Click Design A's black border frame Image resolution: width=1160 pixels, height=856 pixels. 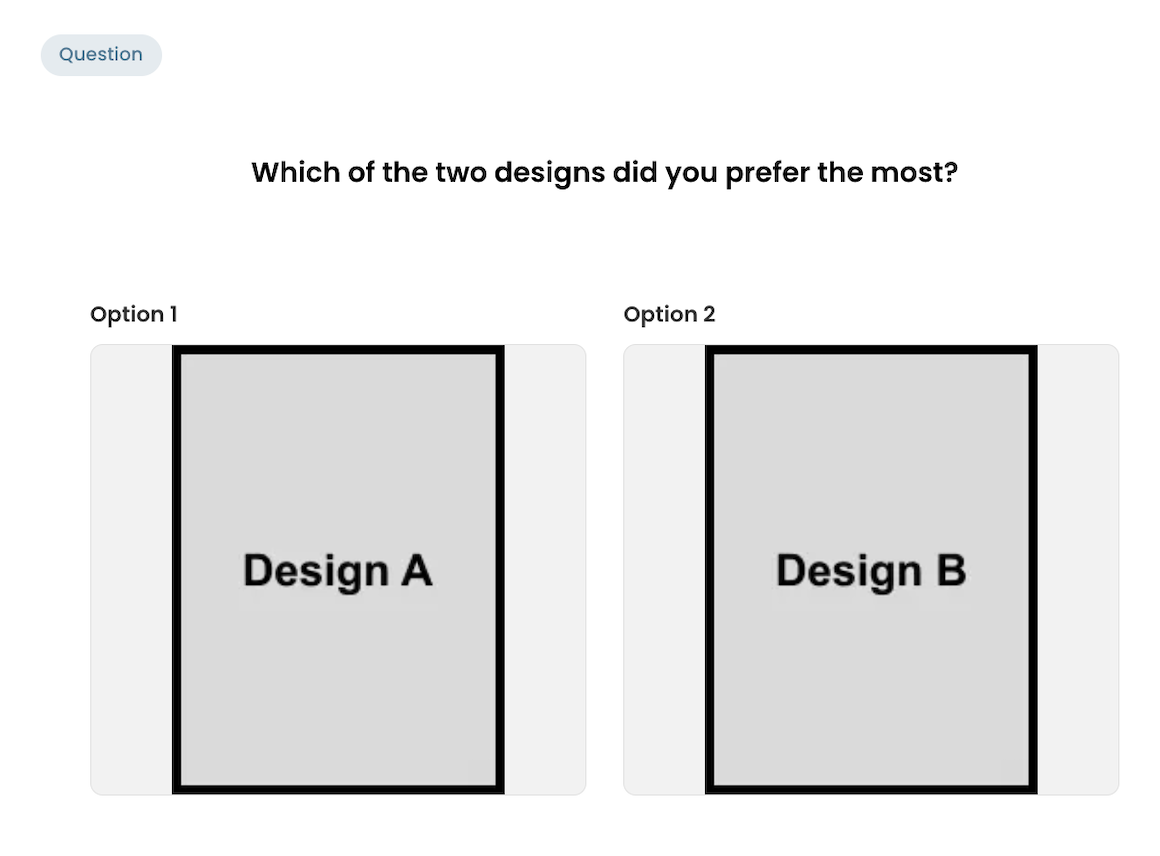click(176, 570)
